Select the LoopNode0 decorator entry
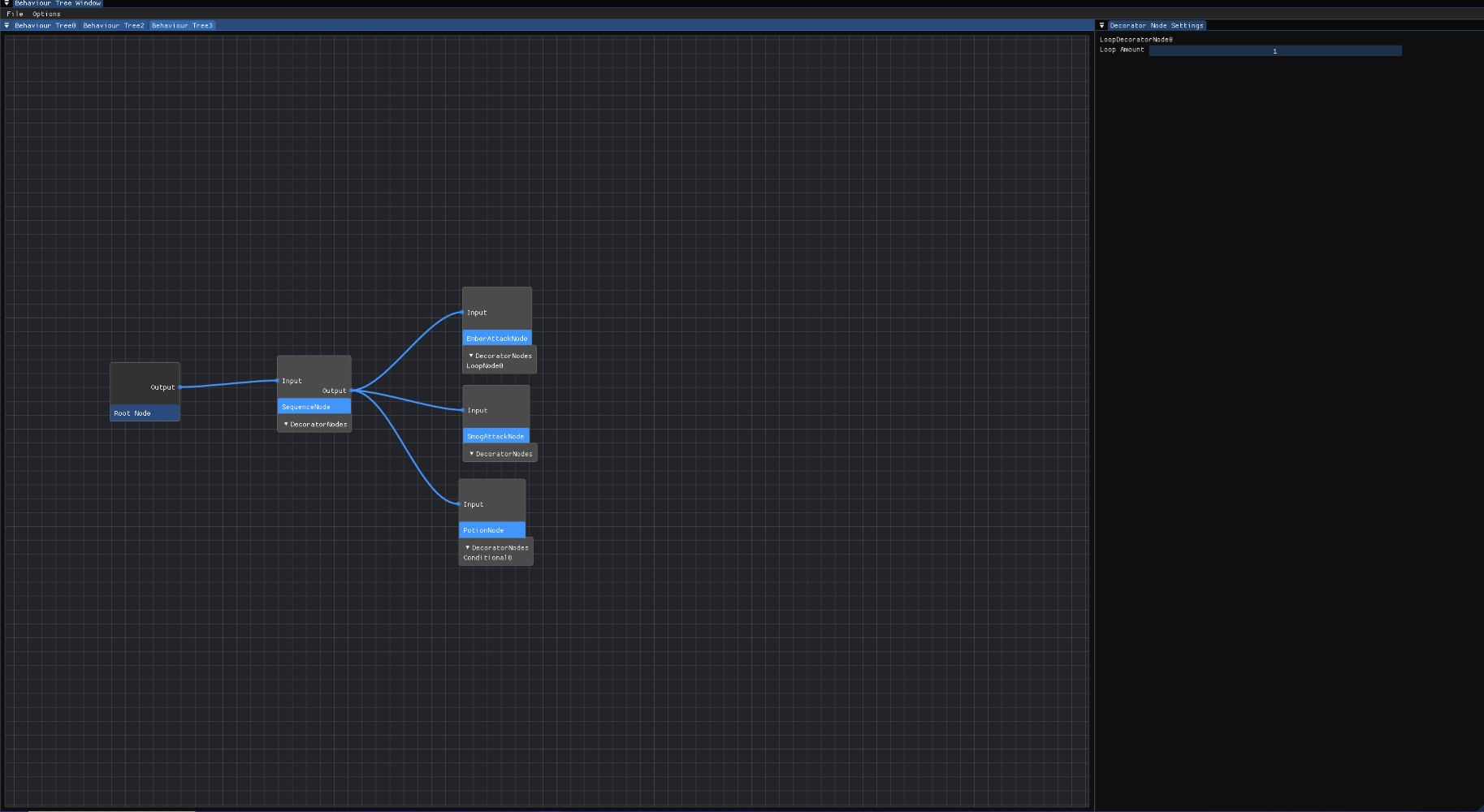1484x812 pixels. click(x=485, y=366)
